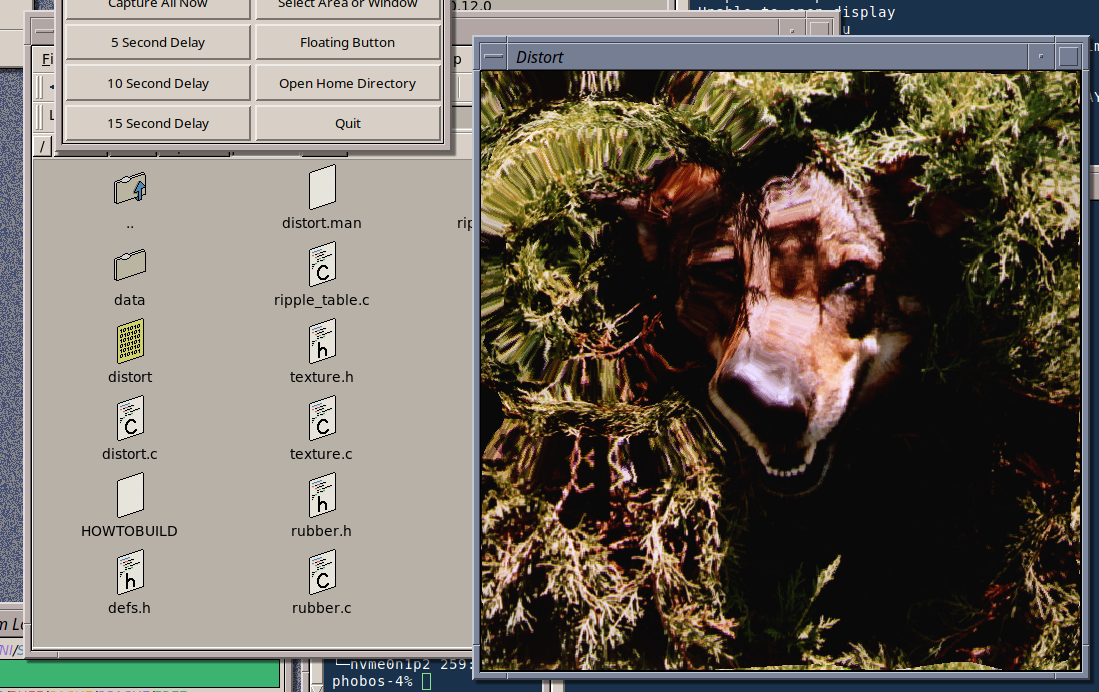Image resolution: width=1099 pixels, height=692 pixels.
Task: Click Select Area or Window button
Action: coord(348,8)
